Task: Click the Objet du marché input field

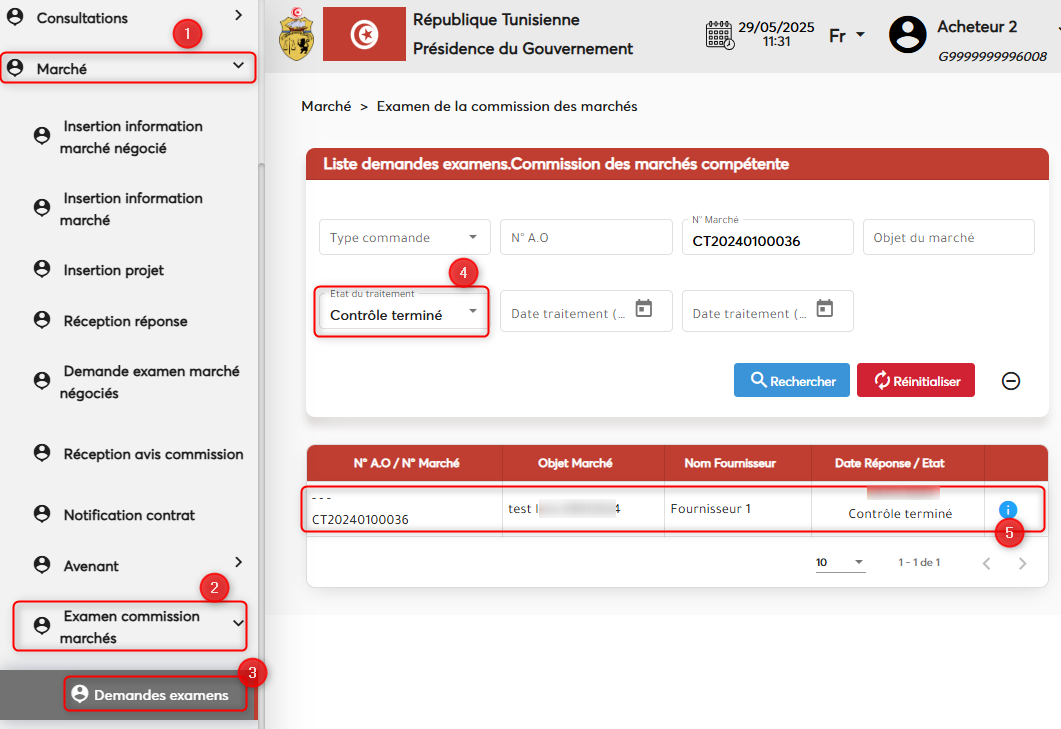Action: [x=948, y=238]
